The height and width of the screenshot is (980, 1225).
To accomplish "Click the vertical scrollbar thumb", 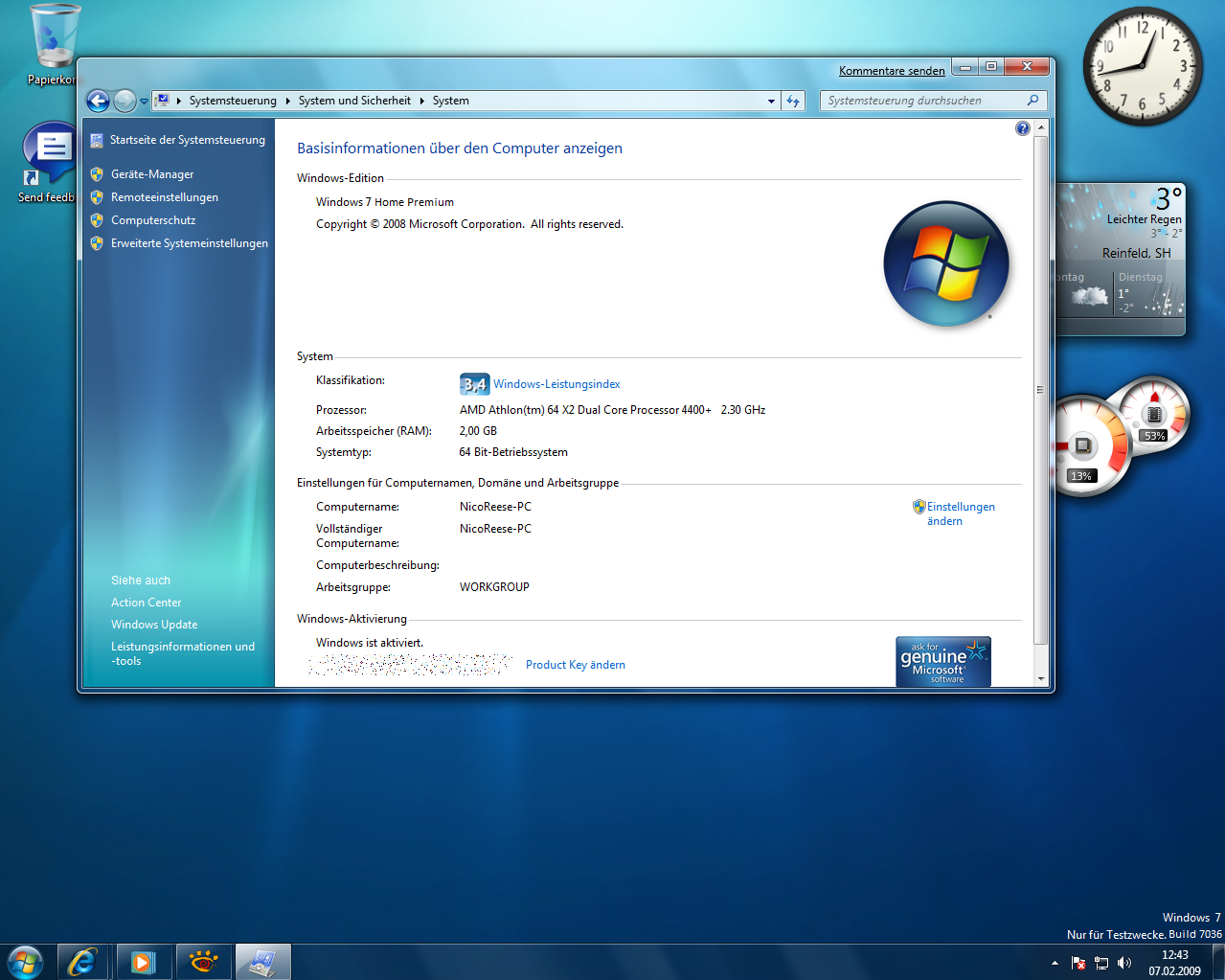I will coord(1041,389).
